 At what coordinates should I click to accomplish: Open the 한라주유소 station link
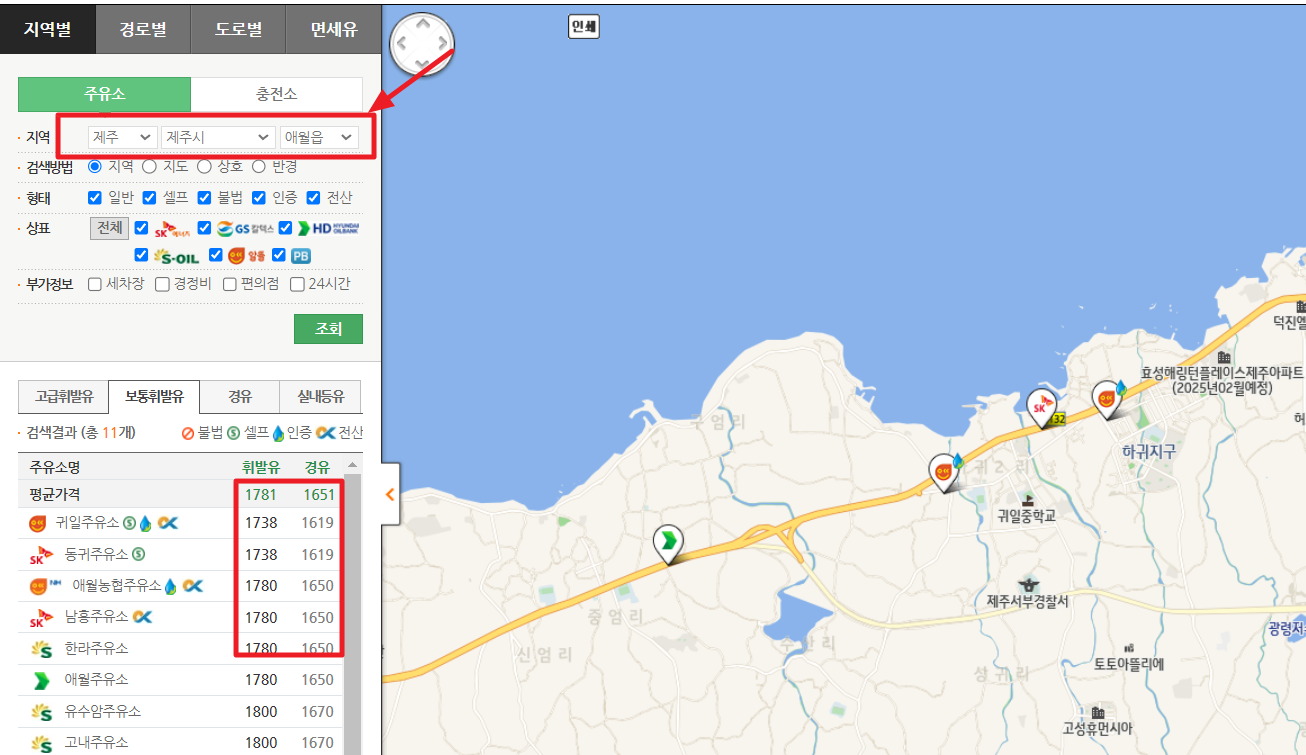tap(97, 648)
